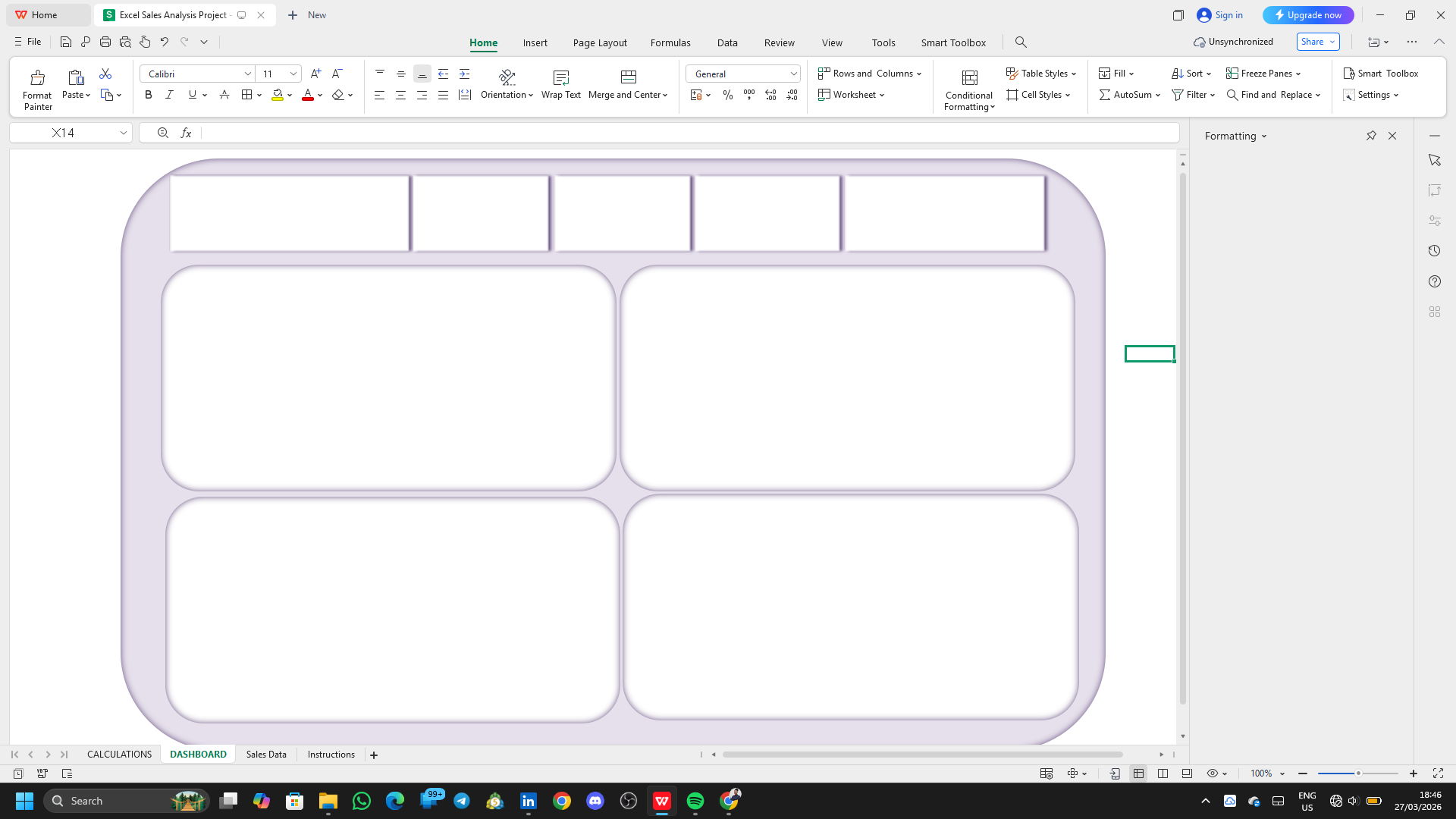This screenshot has width=1456, height=819.
Task: Click the Sign in link
Action: click(1228, 15)
